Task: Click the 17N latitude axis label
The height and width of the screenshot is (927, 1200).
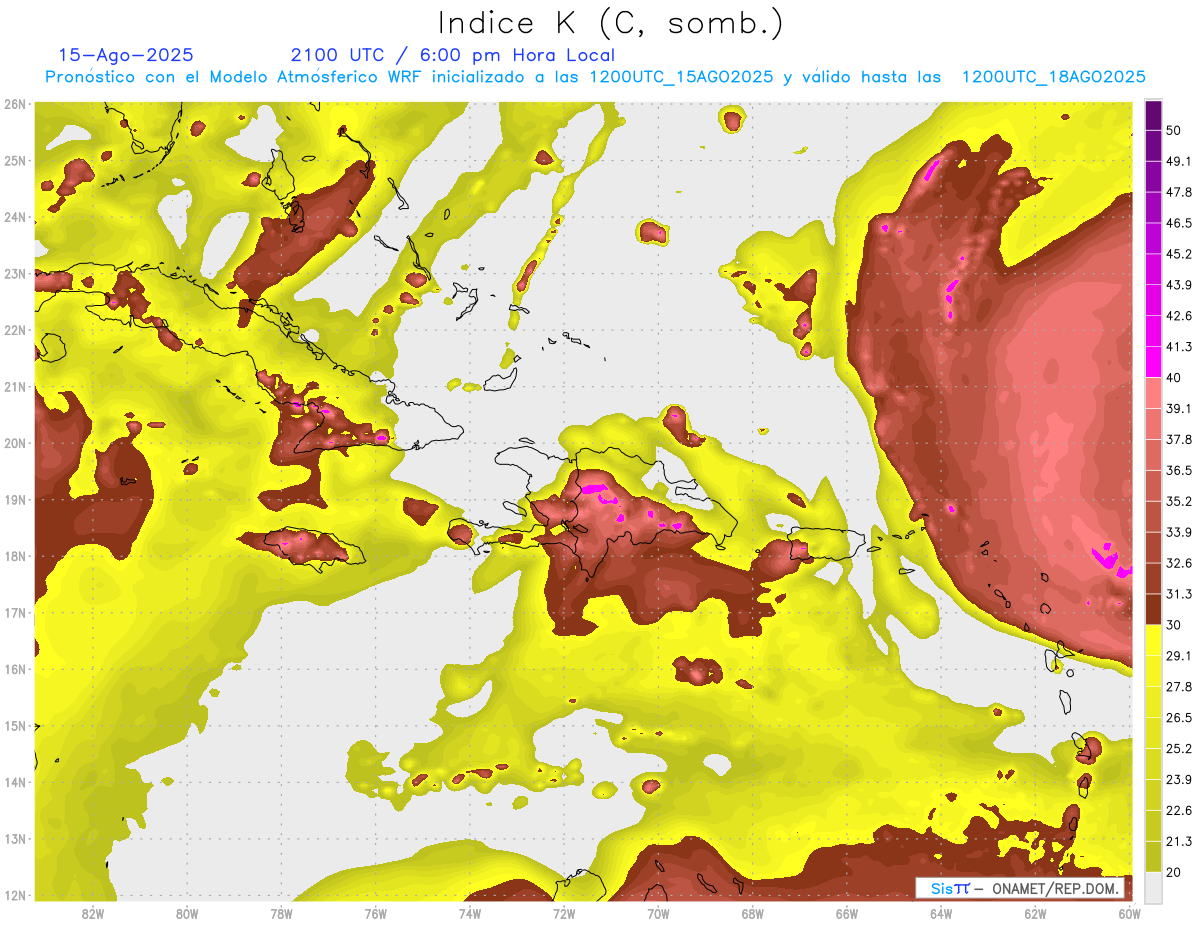Action: pos(15,613)
